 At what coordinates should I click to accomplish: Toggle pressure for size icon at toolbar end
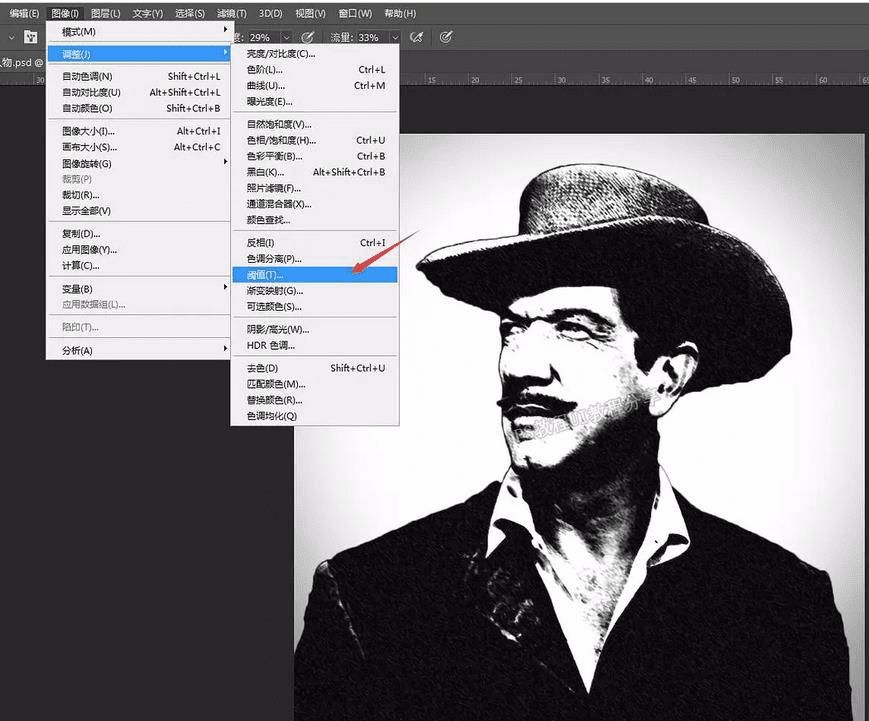coord(446,37)
